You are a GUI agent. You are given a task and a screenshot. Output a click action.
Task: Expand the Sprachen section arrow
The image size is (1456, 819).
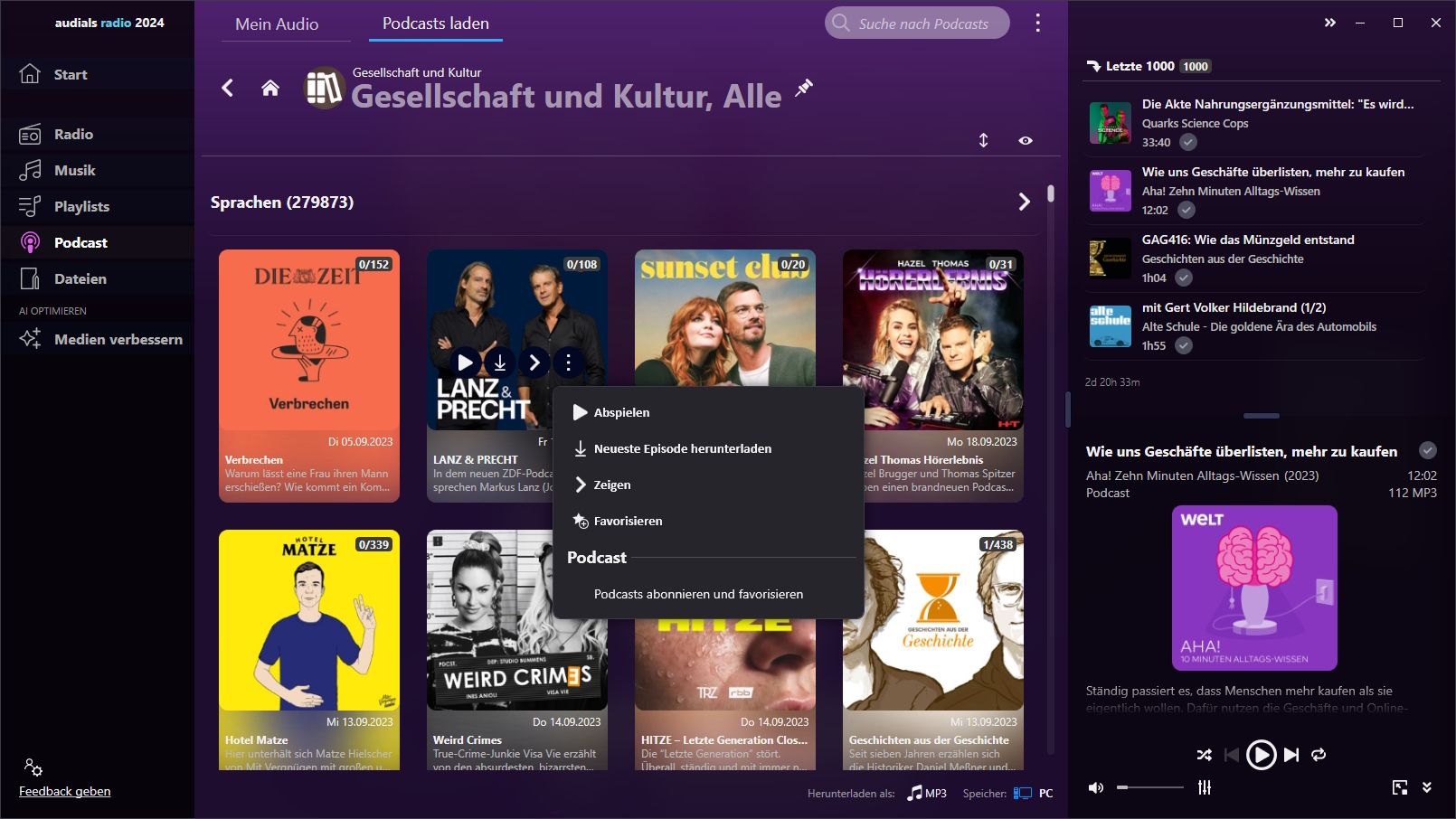1024,202
